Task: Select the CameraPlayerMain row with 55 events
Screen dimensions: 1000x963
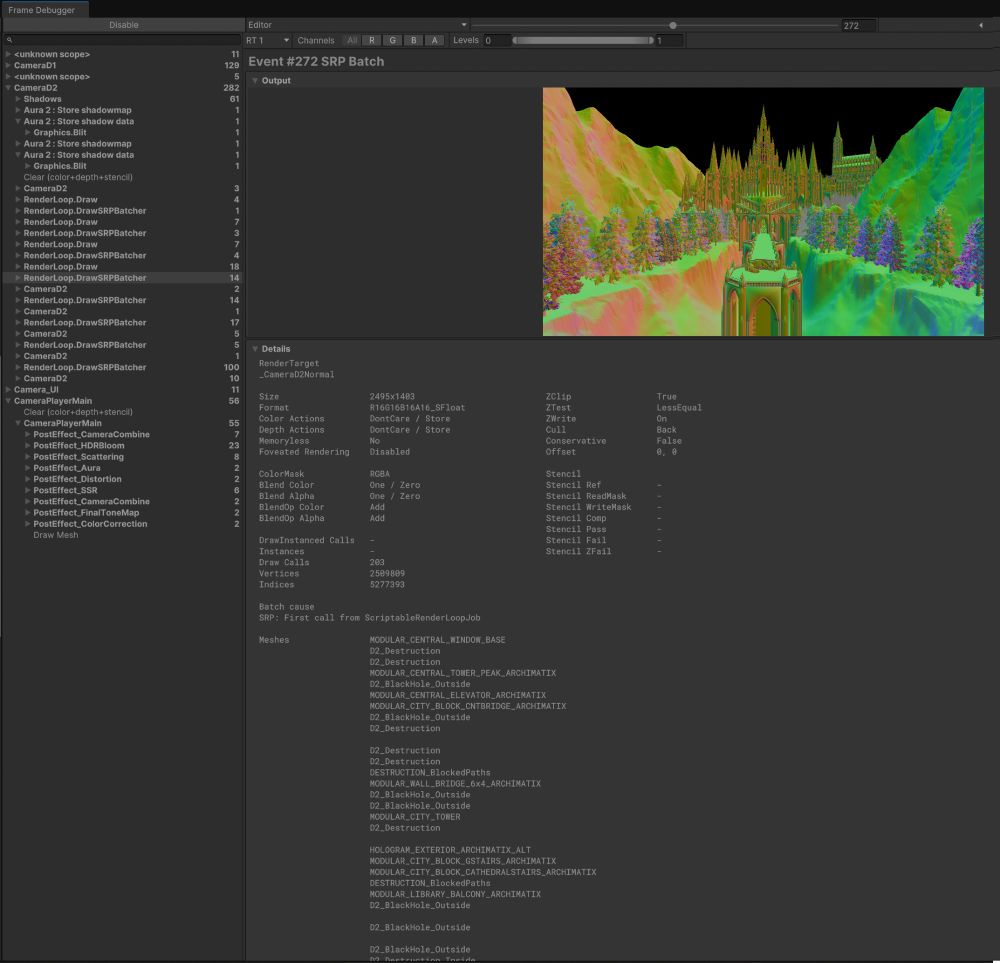Action: pos(122,423)
